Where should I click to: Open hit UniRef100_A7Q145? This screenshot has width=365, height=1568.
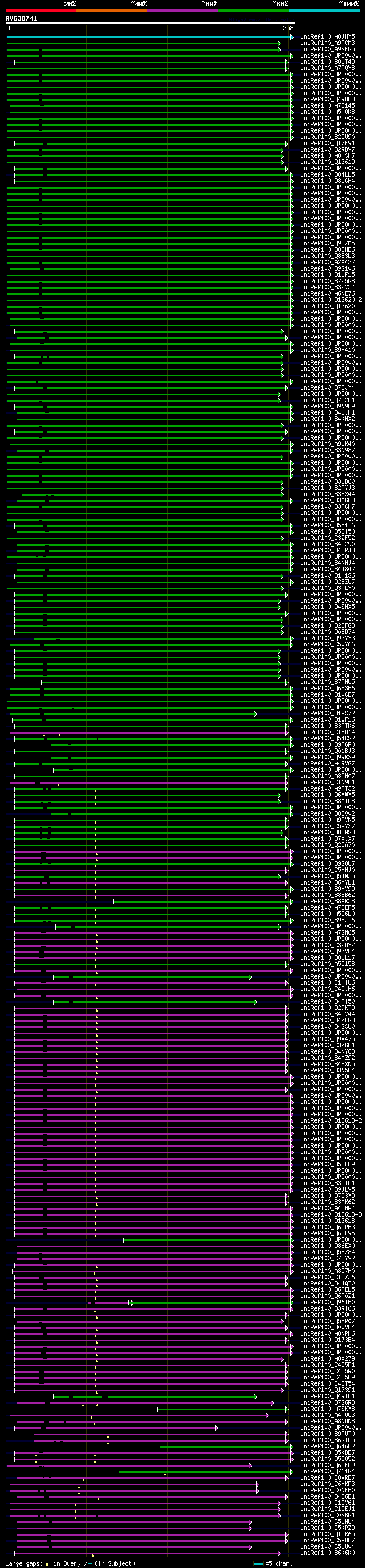pos(327,106)
